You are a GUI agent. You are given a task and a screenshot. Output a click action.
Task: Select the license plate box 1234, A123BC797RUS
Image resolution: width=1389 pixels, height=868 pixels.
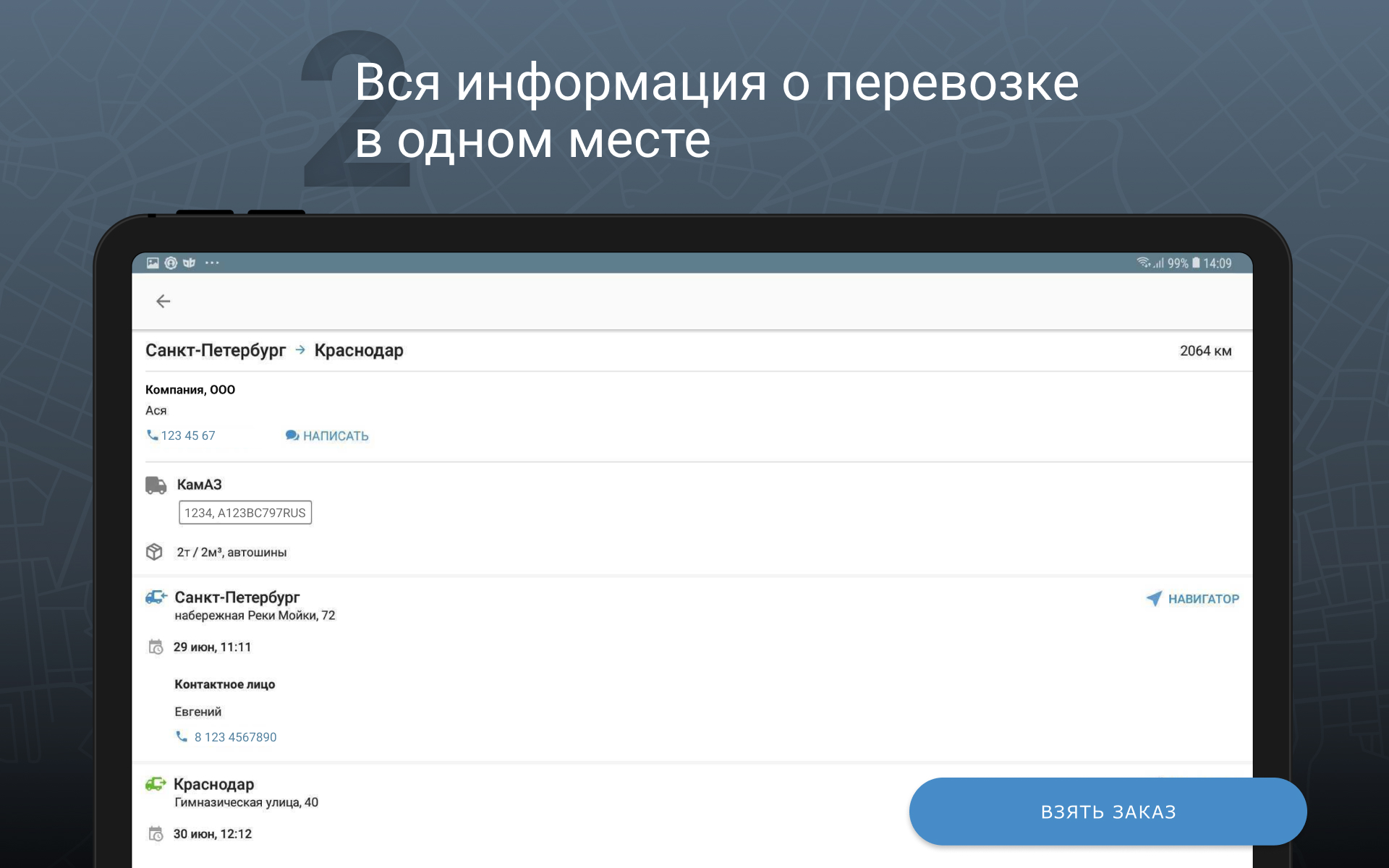coord(245,513)
